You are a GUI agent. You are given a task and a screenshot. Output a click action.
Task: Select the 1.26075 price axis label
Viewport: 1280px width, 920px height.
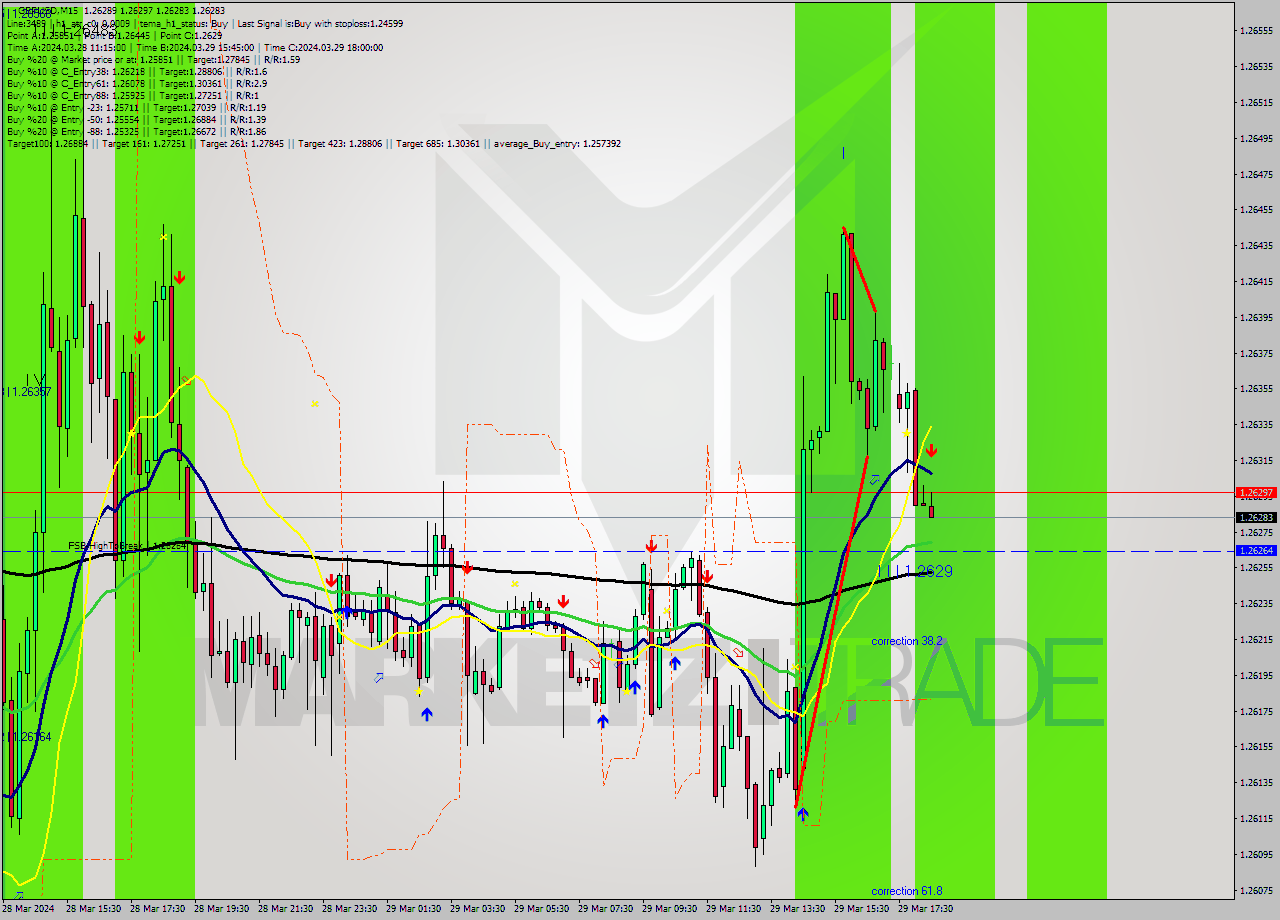(1256, 891)
